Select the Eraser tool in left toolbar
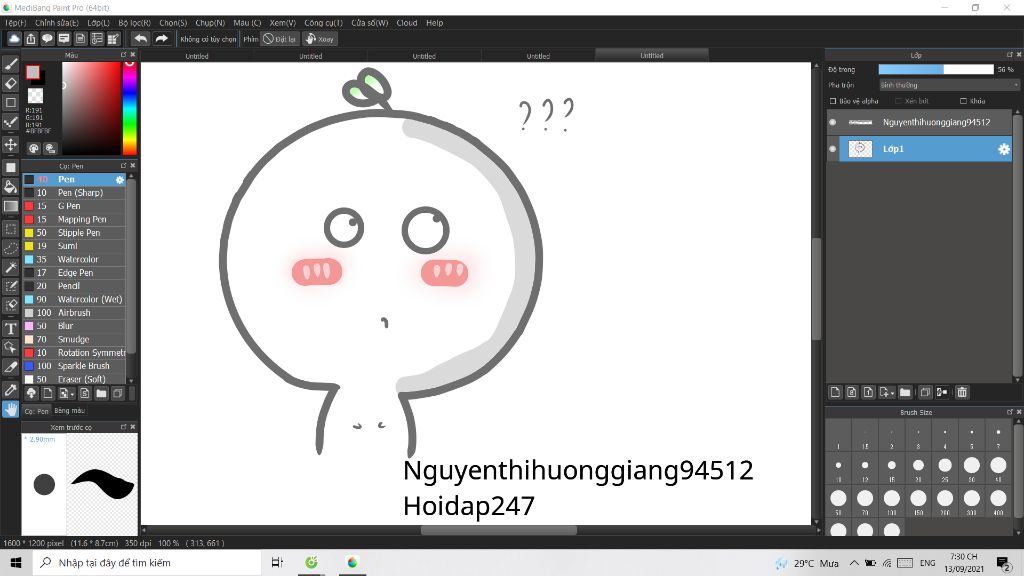Viewport: 1024px width, 576px height. [10, 83]
